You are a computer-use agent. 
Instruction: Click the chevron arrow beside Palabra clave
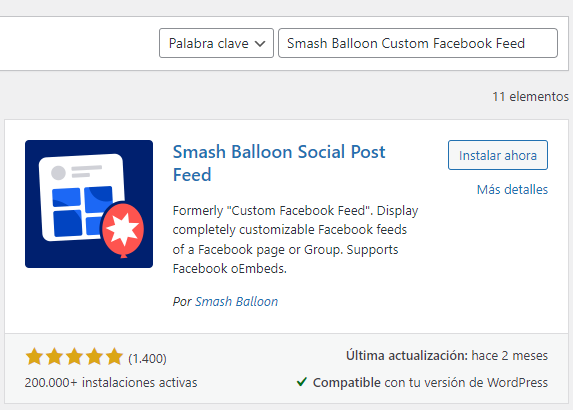click(x=260, y=44)
